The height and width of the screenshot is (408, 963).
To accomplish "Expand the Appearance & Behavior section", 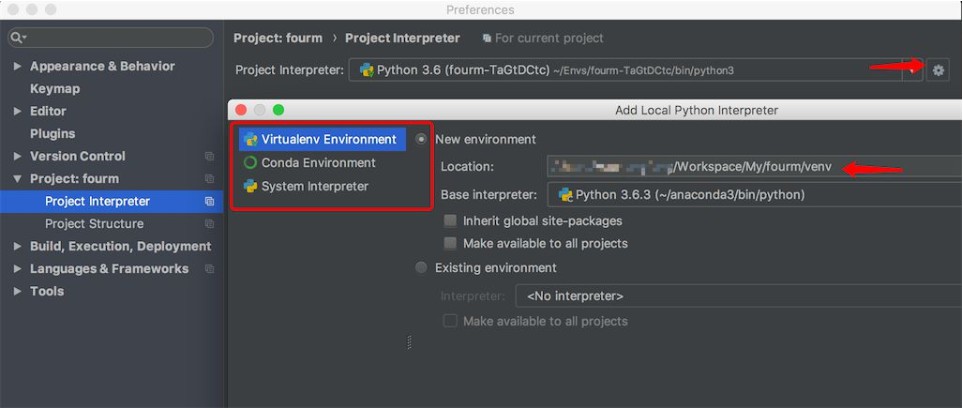I will click(17, 67).
